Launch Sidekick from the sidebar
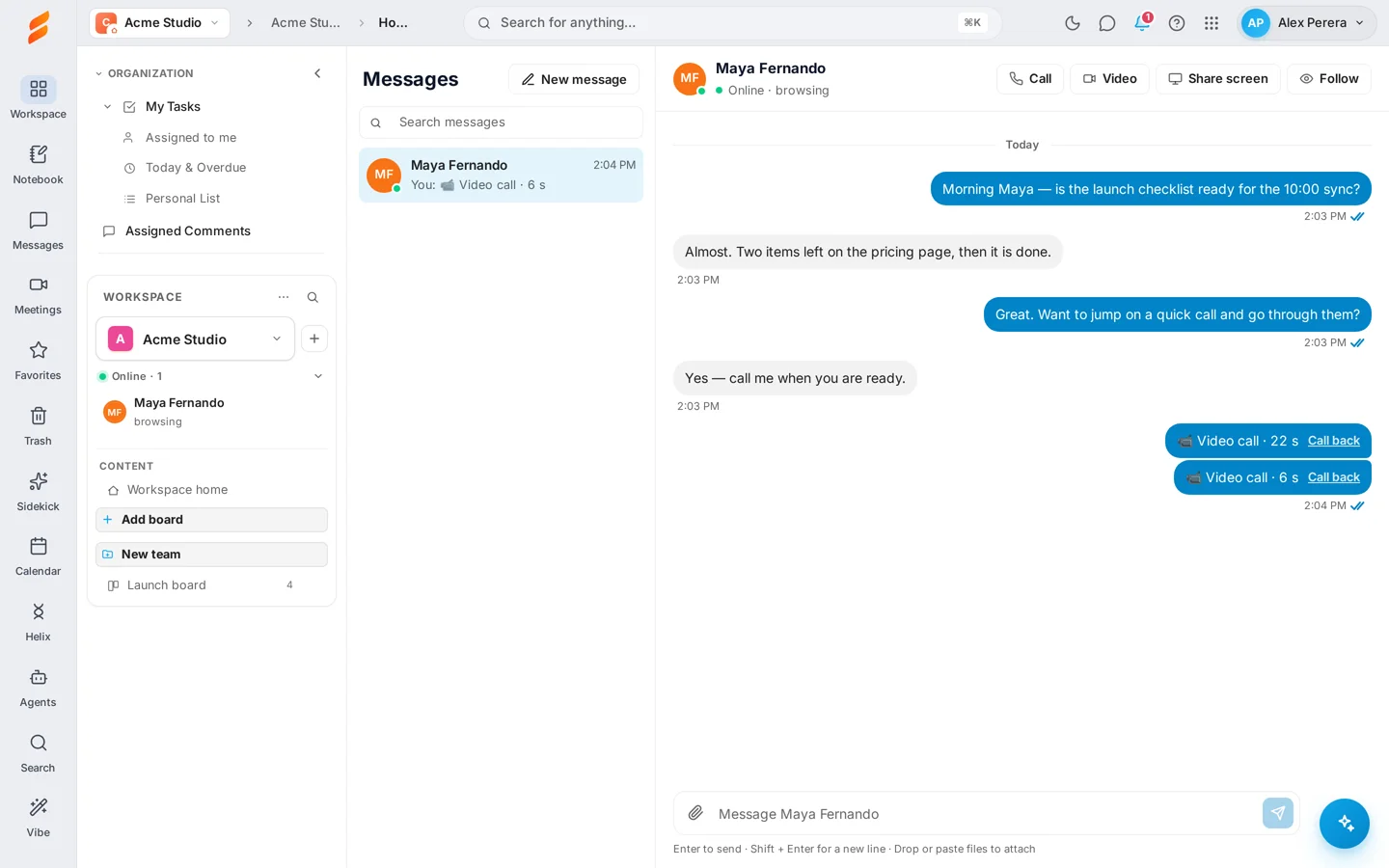The height and width of the screenshot is (868, 1389). tap(38, 492)
